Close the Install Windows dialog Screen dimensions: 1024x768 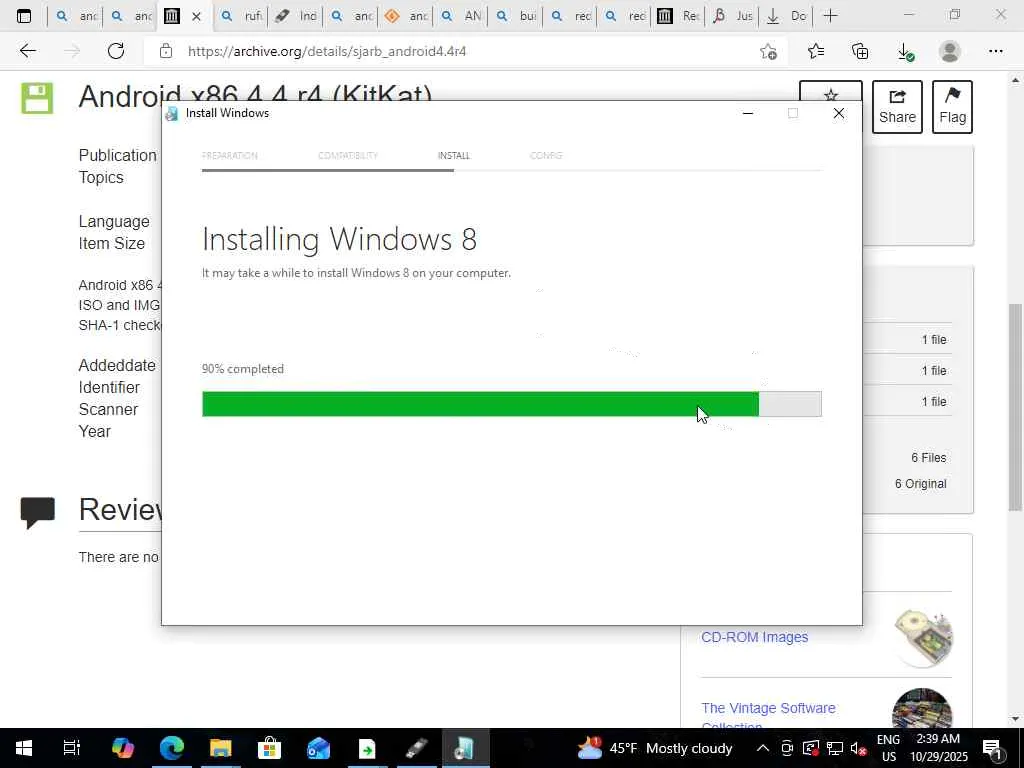coord(839,114)
